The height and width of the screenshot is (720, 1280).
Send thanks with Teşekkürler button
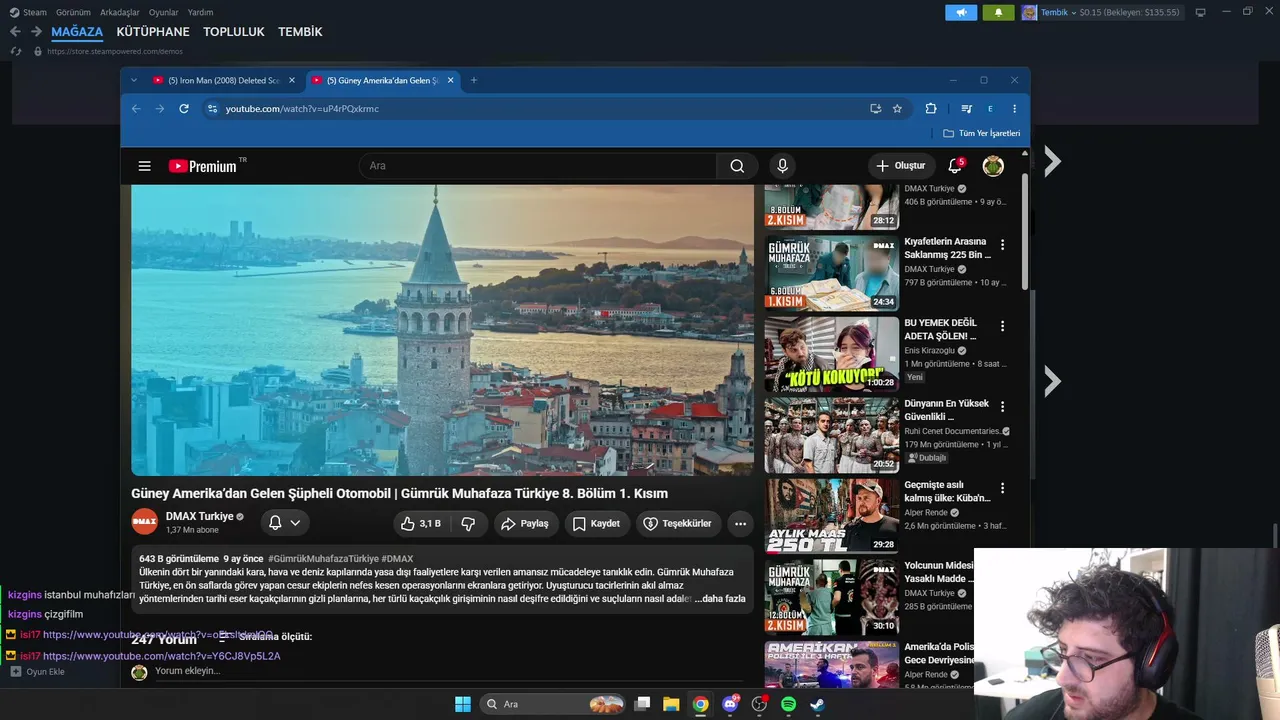point(678,524)
